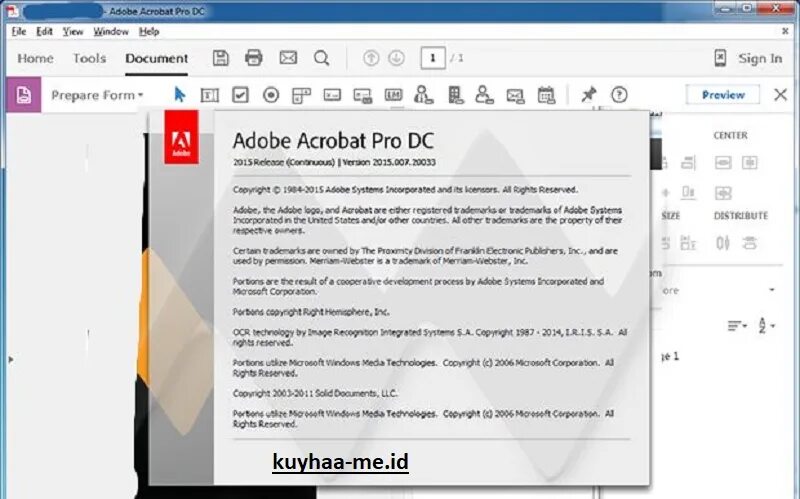Choose the Select Object arrow tool

(179, 94)
